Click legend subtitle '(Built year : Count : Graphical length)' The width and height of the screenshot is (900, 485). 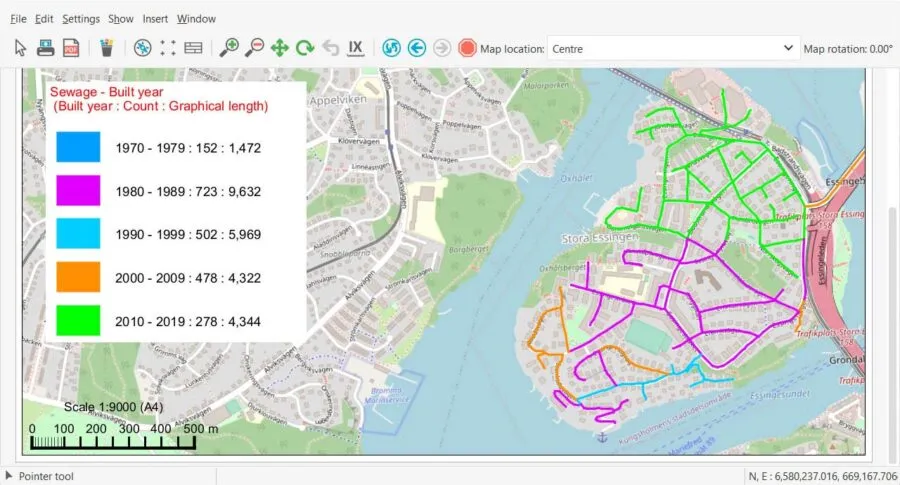pos(161,106)
